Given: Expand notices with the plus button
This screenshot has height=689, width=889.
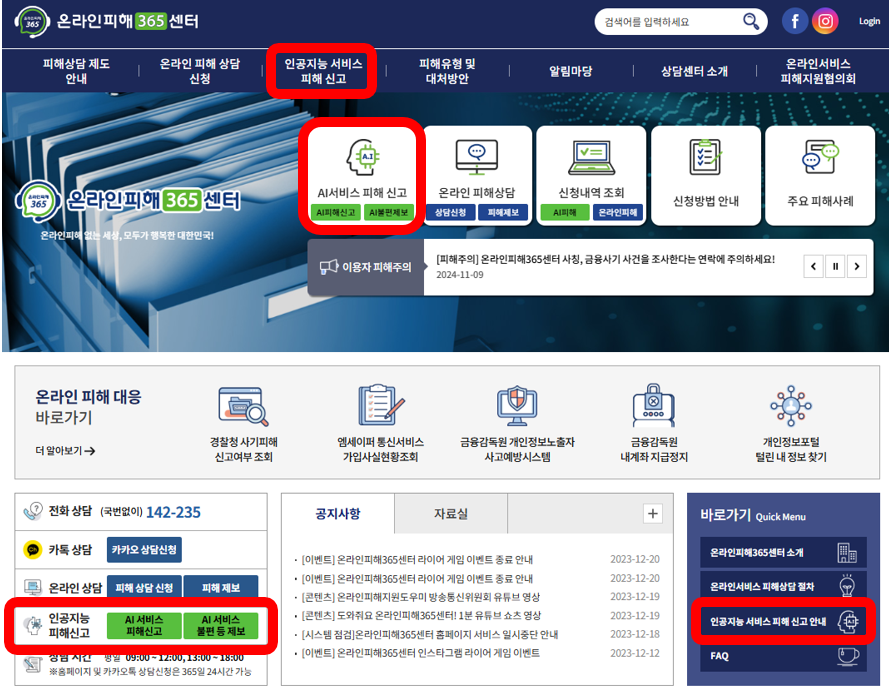Looking at the screenshot, I should [652, 514].
